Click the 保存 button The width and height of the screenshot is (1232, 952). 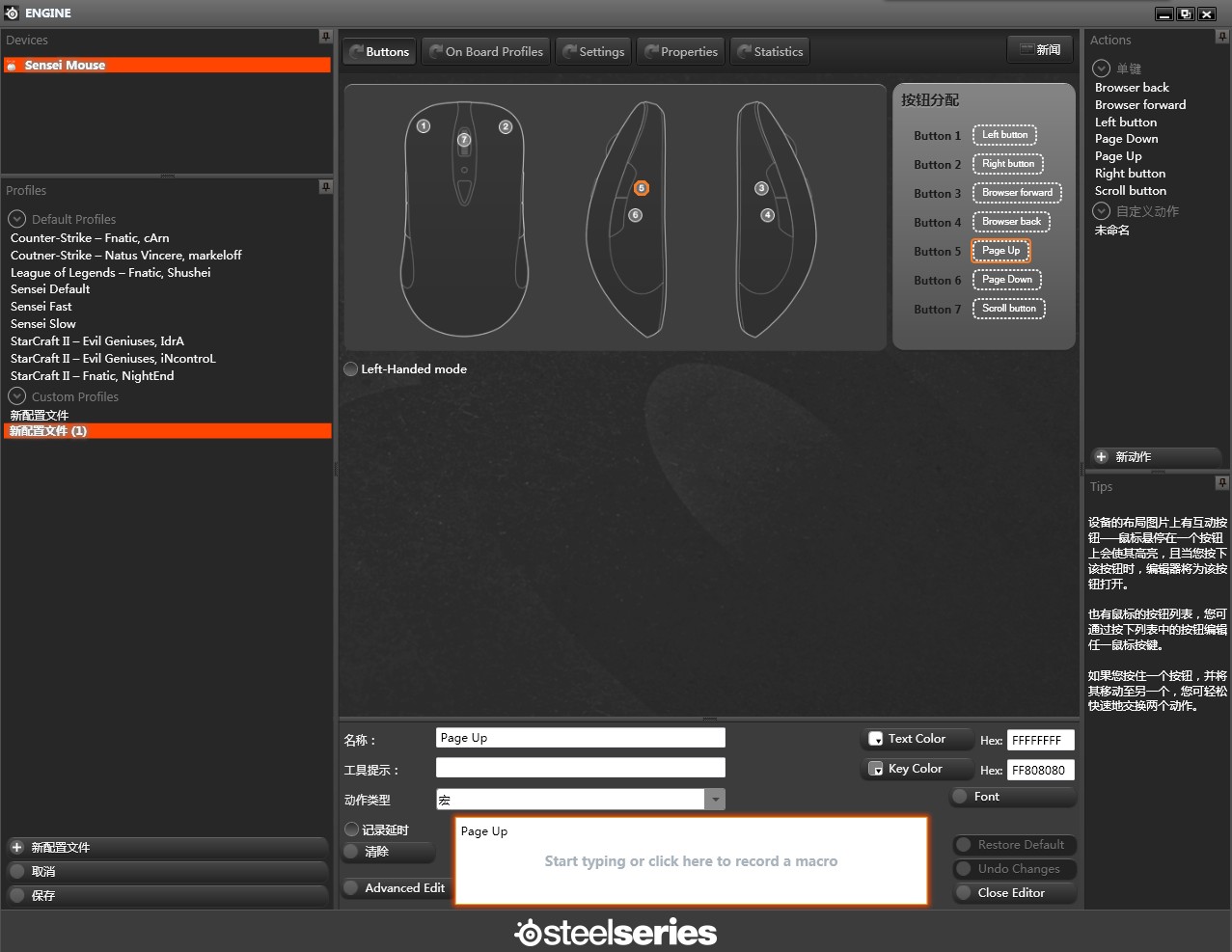click(167, 895)
